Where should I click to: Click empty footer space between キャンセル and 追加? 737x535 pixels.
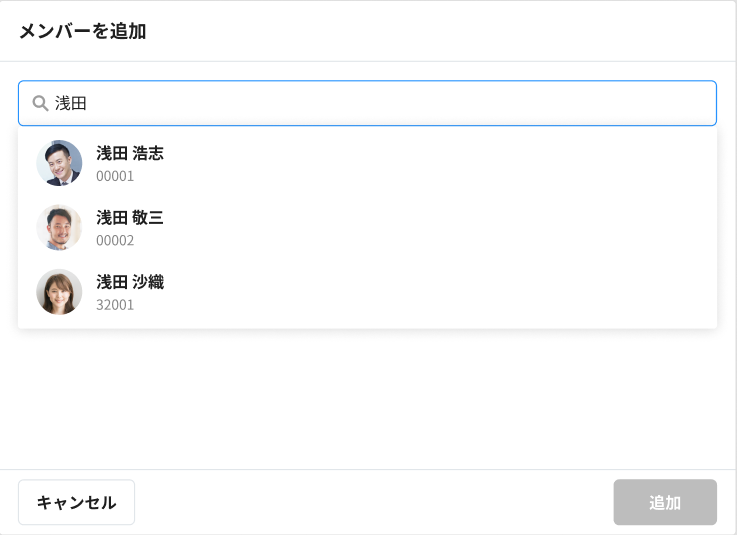(370, 502)
